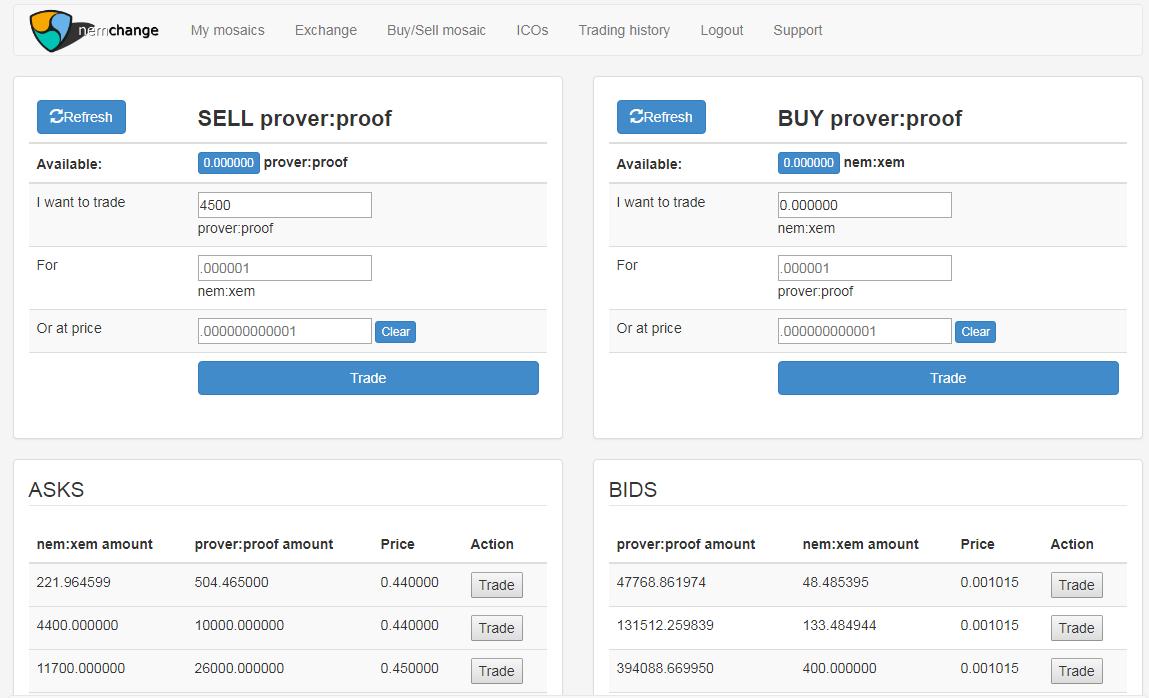Open Buy/Sell mosaic page
This screenshot has width=1149, height=698.
(436, 30)
